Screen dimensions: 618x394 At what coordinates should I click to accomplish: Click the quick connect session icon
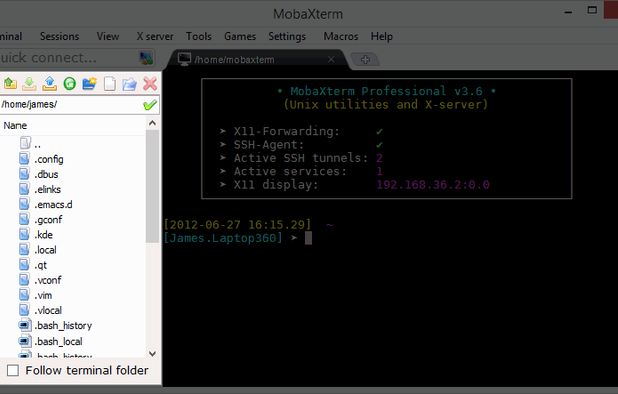[146, 58]
